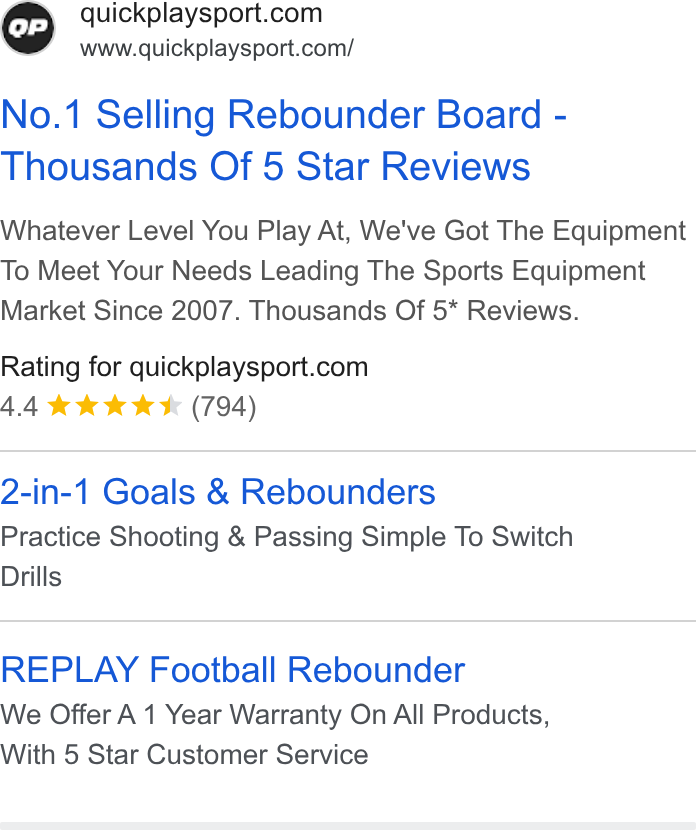This screenshot has height=830, width=696.
Task: Click the QP logo favicon
Action: click(x=28, y=28)
